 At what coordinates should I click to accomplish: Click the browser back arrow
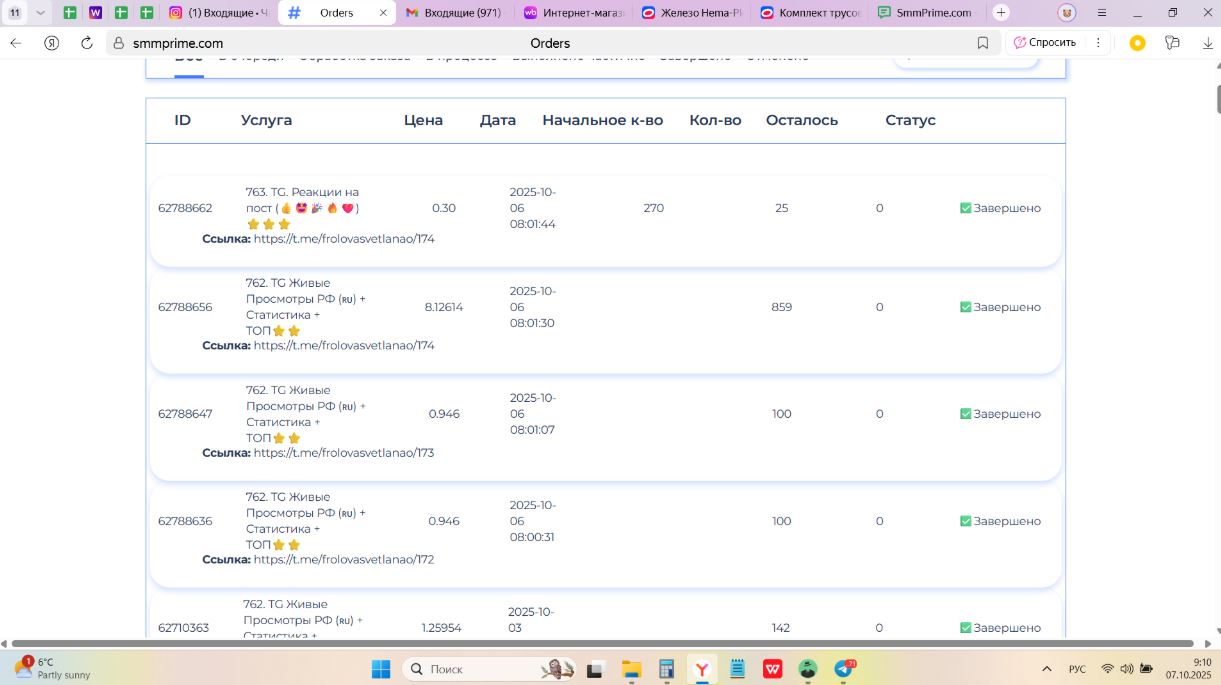(16, 43)
